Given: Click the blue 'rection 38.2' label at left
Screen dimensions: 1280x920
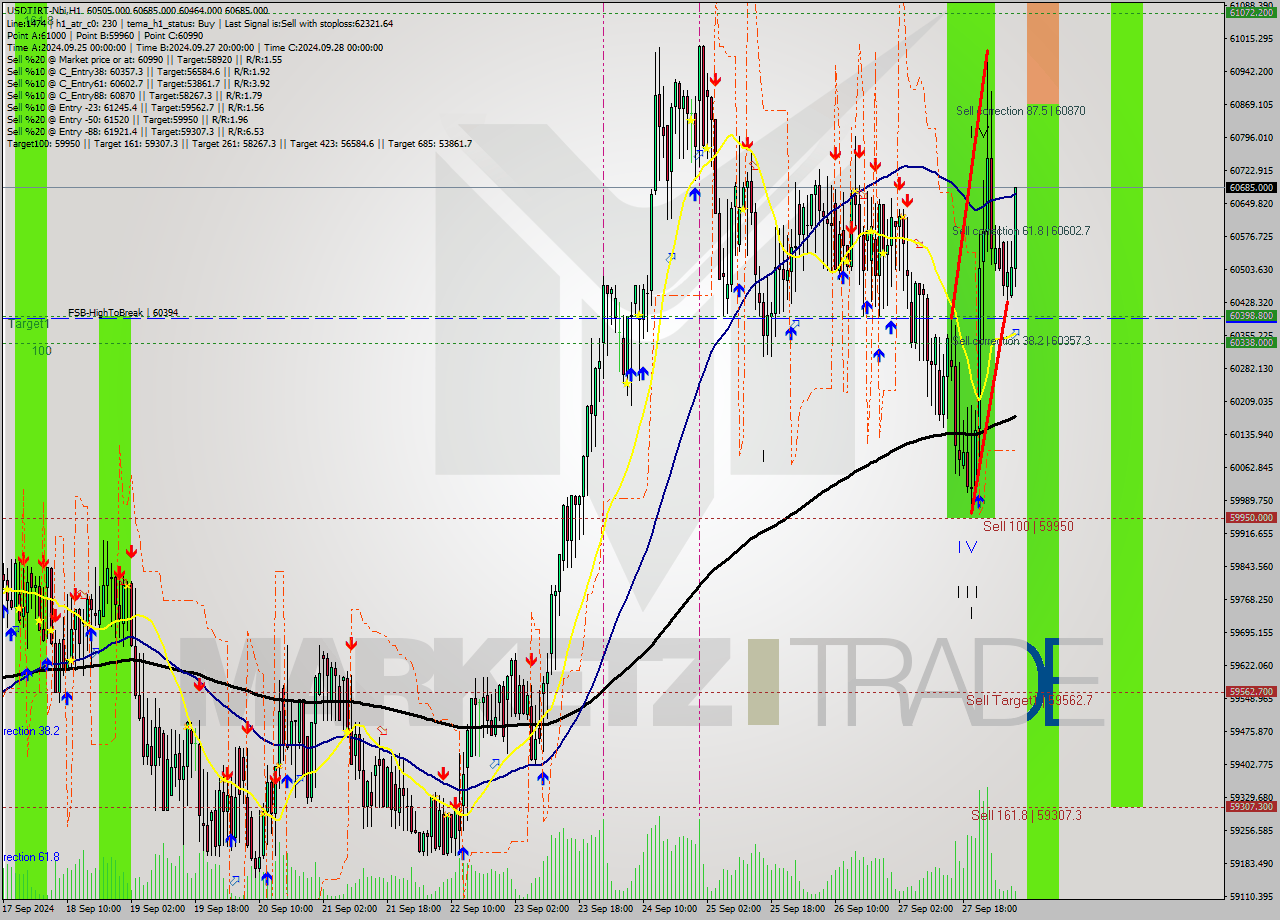Looking at the screenshot, I should pos(31,731).
